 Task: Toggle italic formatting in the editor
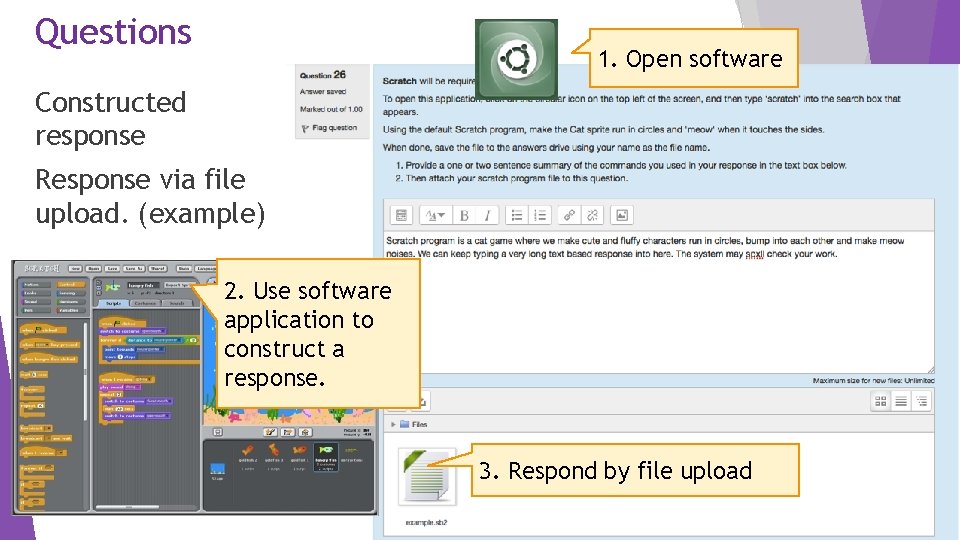tap(487, 215)
